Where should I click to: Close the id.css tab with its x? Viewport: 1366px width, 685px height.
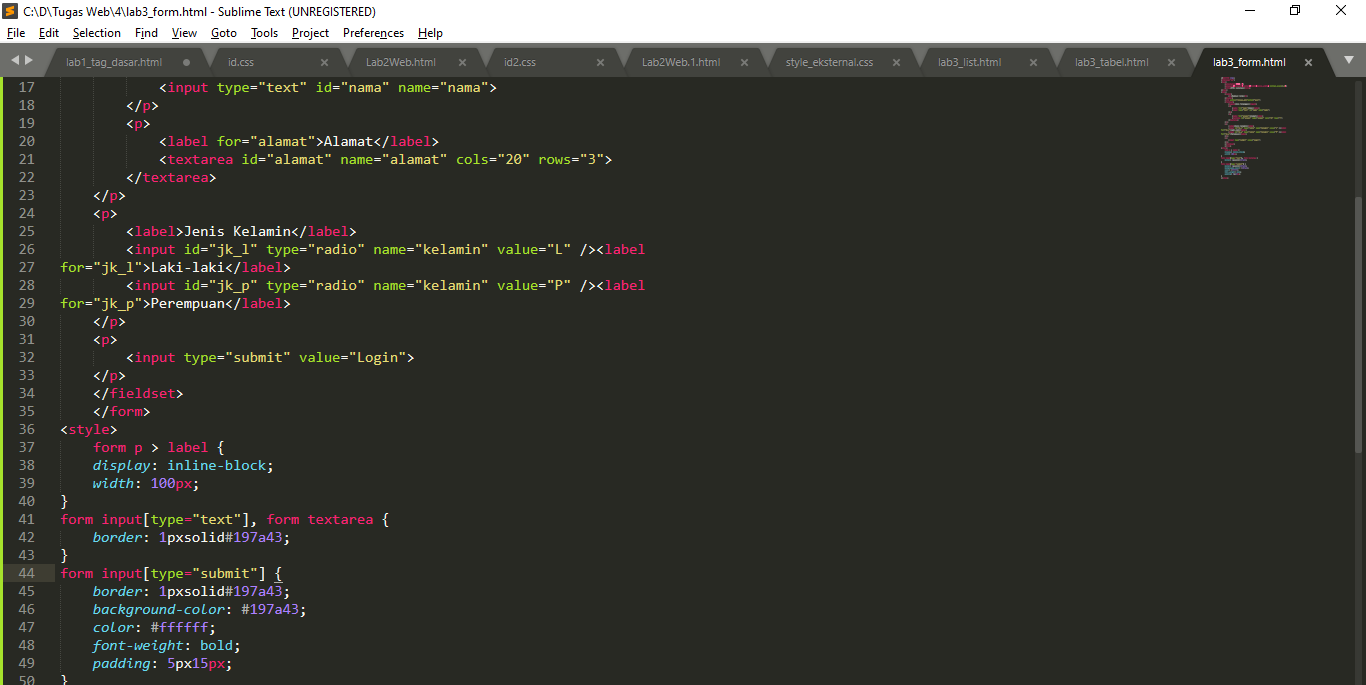pyautogui.click(x=324, y=61)
